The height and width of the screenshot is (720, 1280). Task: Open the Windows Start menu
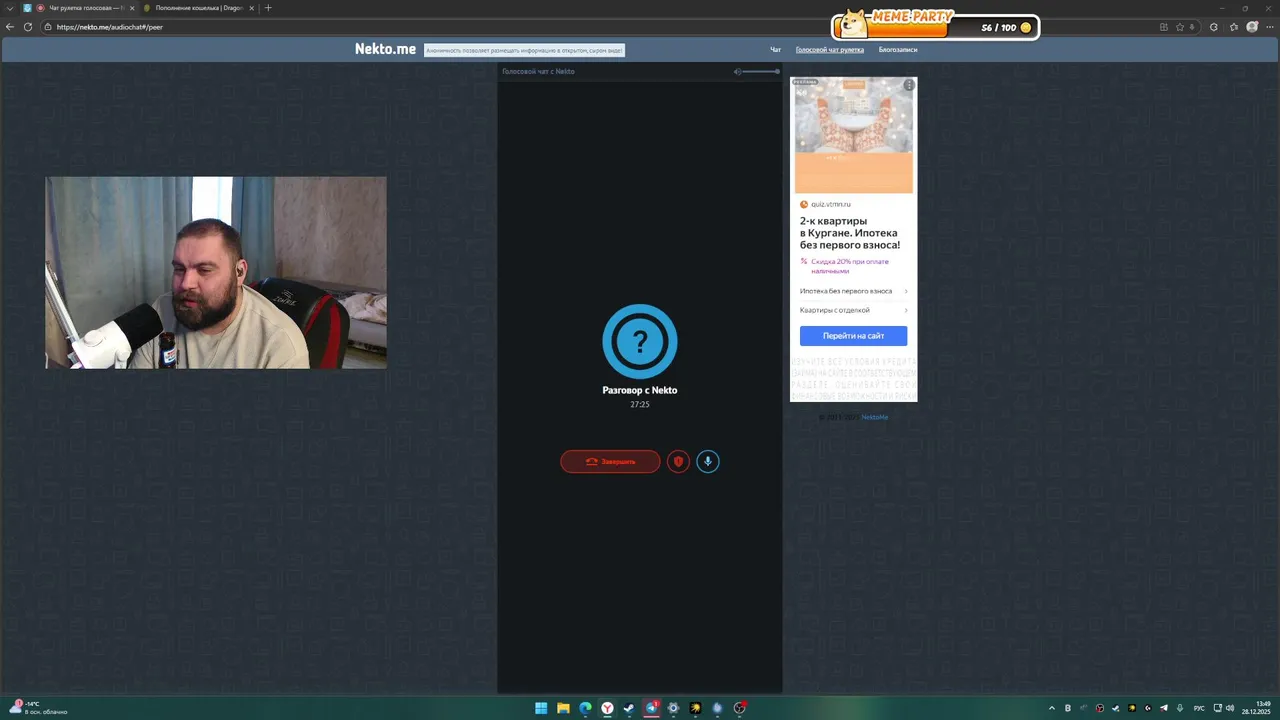coord(541,708)
